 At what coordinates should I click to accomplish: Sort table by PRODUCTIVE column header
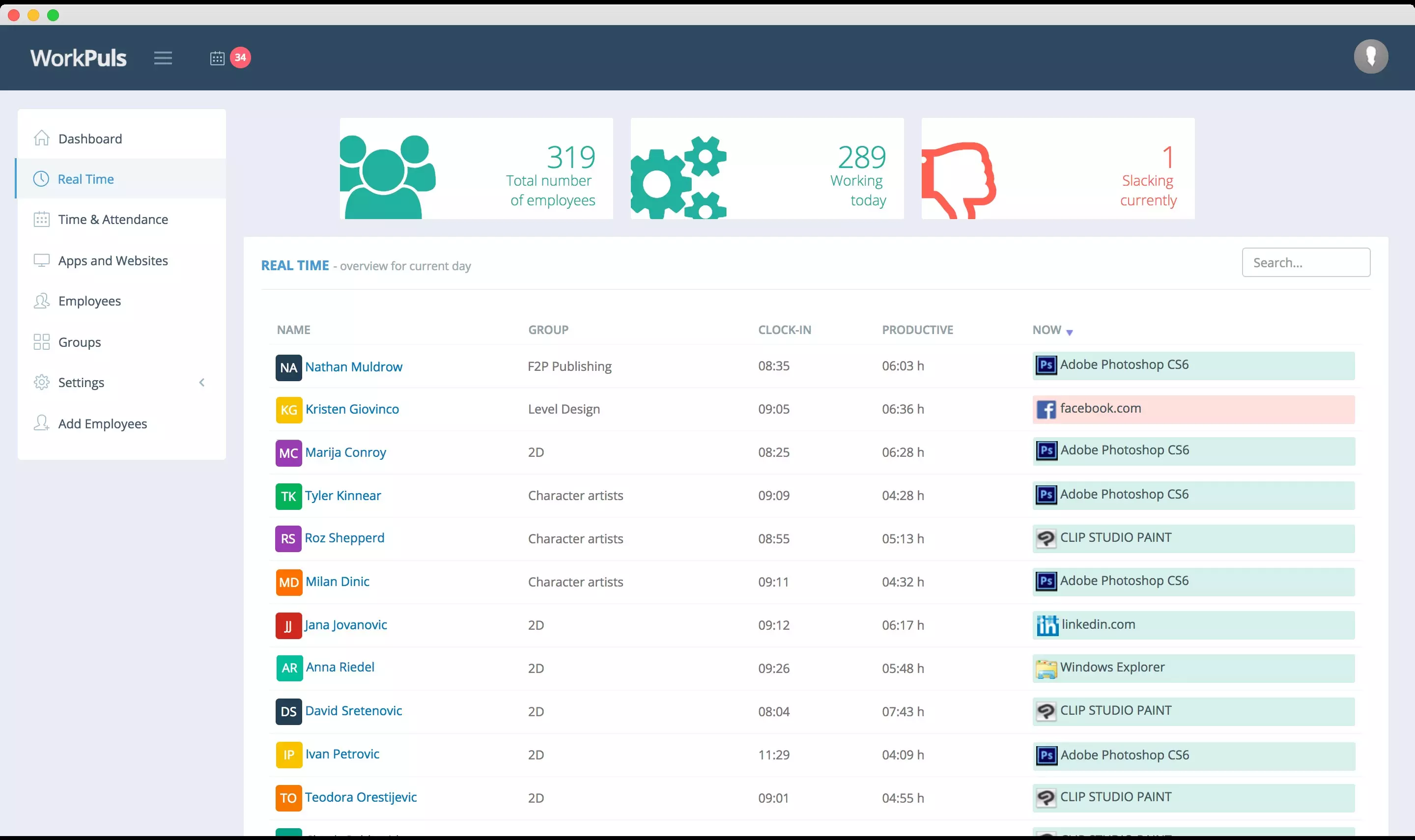pyautogui.click(x=917, y=330)
